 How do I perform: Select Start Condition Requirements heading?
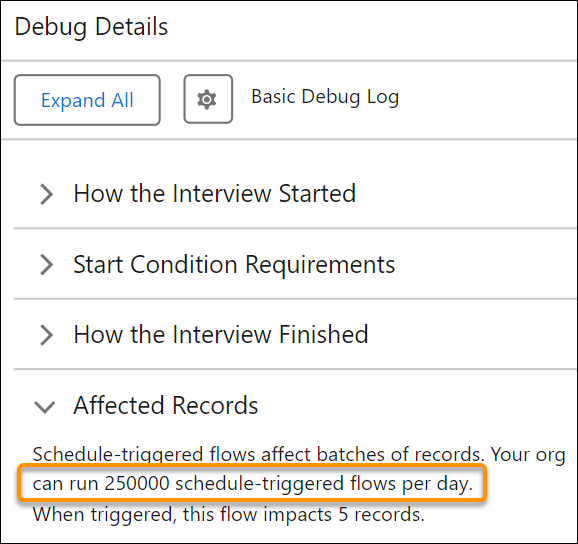234,265
